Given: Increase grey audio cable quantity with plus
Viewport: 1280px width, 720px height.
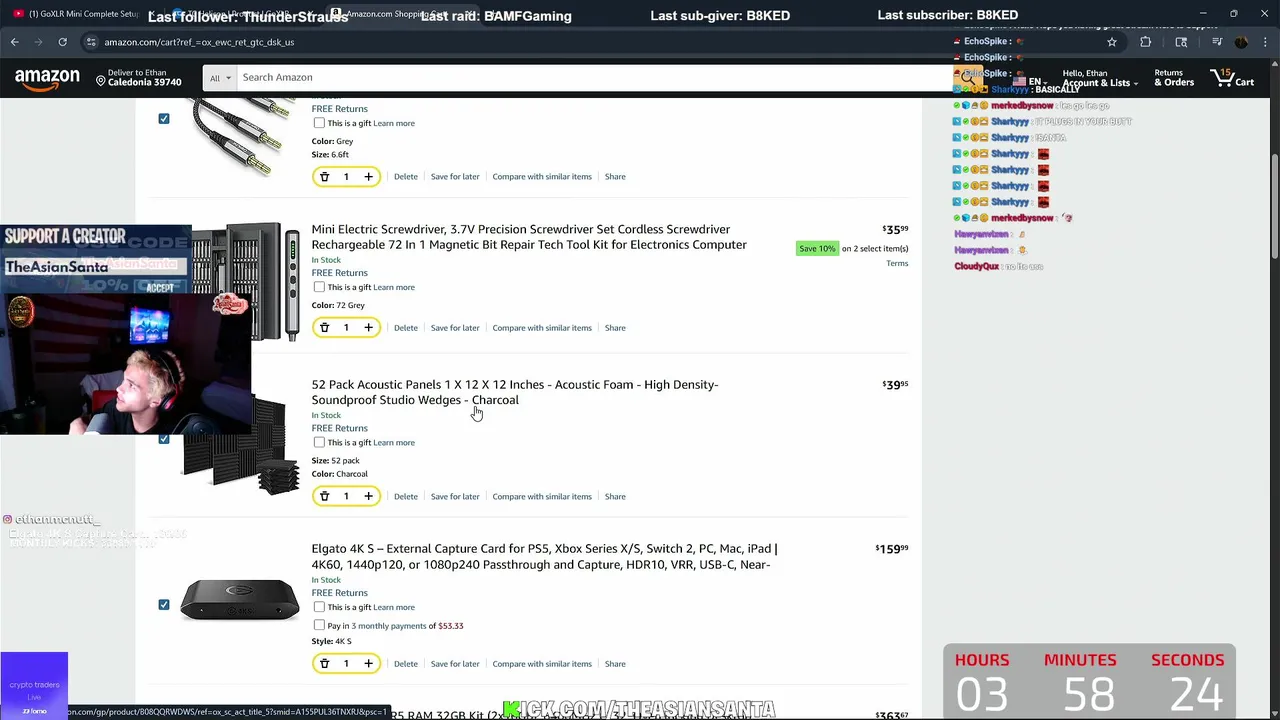Looking at the screenshot, I should [368, 177].
